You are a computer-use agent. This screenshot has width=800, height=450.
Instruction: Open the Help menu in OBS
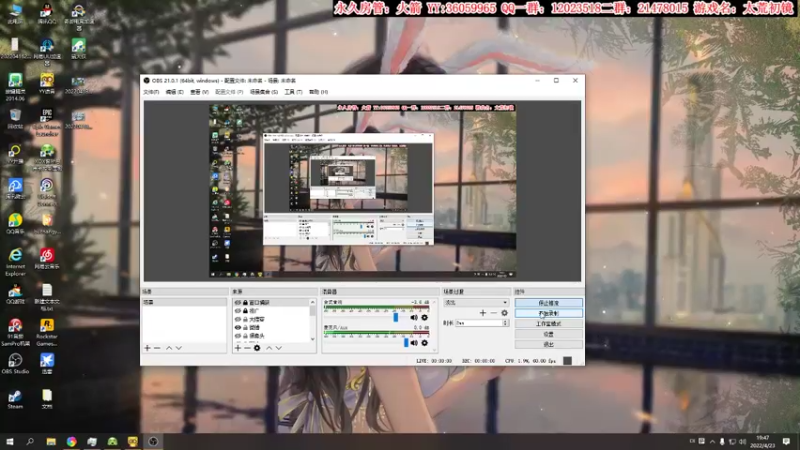(x=318, y=92)
